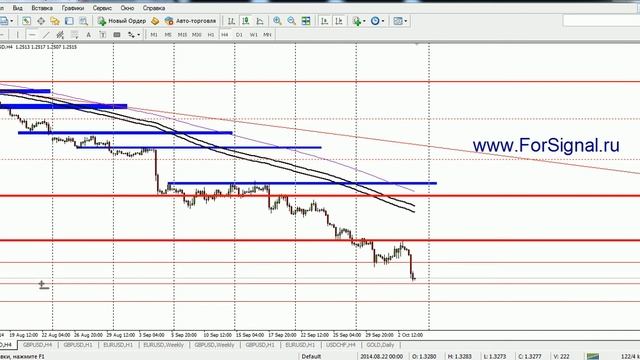
Task: Launch MetaEditor via the yellow book icon
Action: (x=155, y=21)
